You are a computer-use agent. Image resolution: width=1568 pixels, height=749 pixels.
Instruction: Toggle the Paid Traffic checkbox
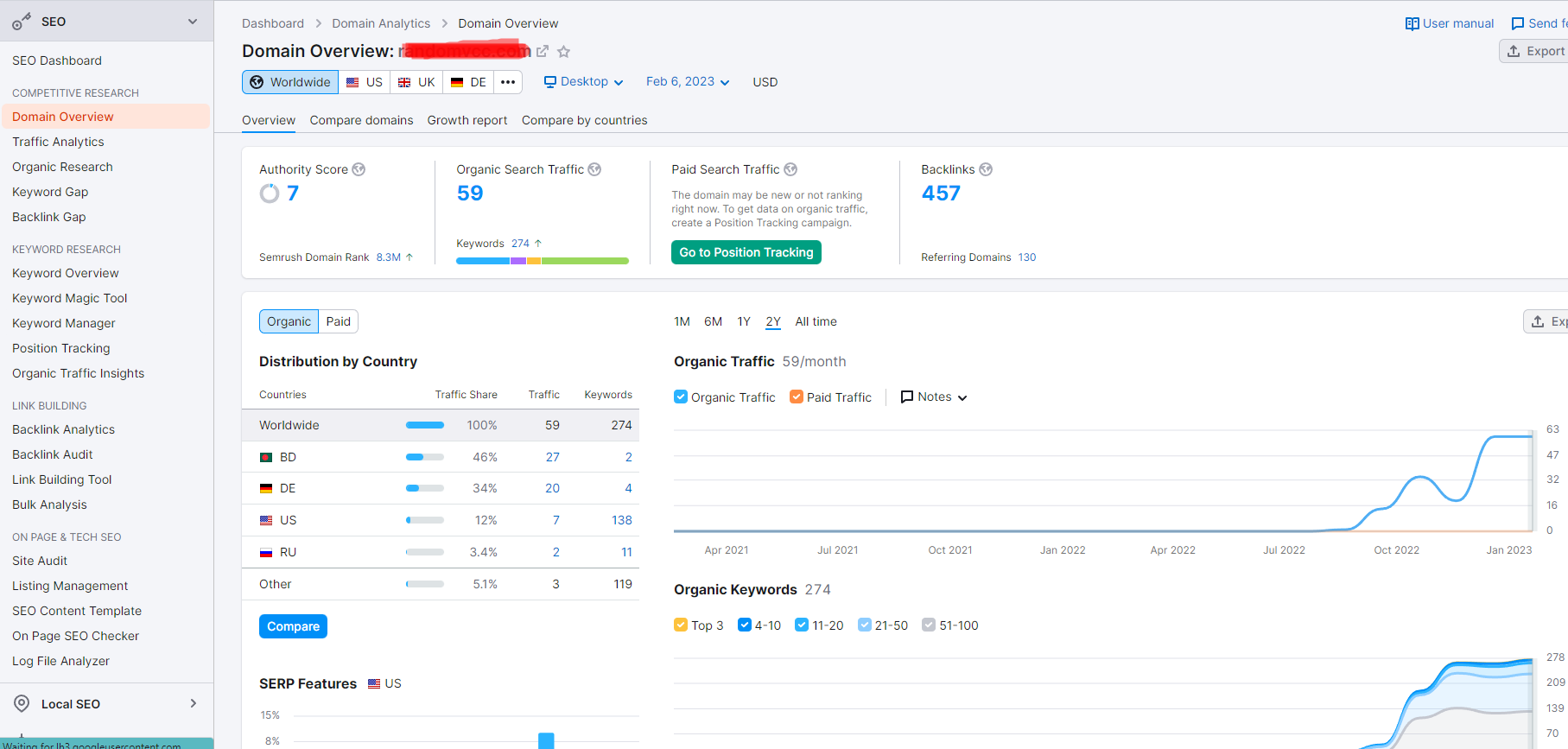[797, 397]
